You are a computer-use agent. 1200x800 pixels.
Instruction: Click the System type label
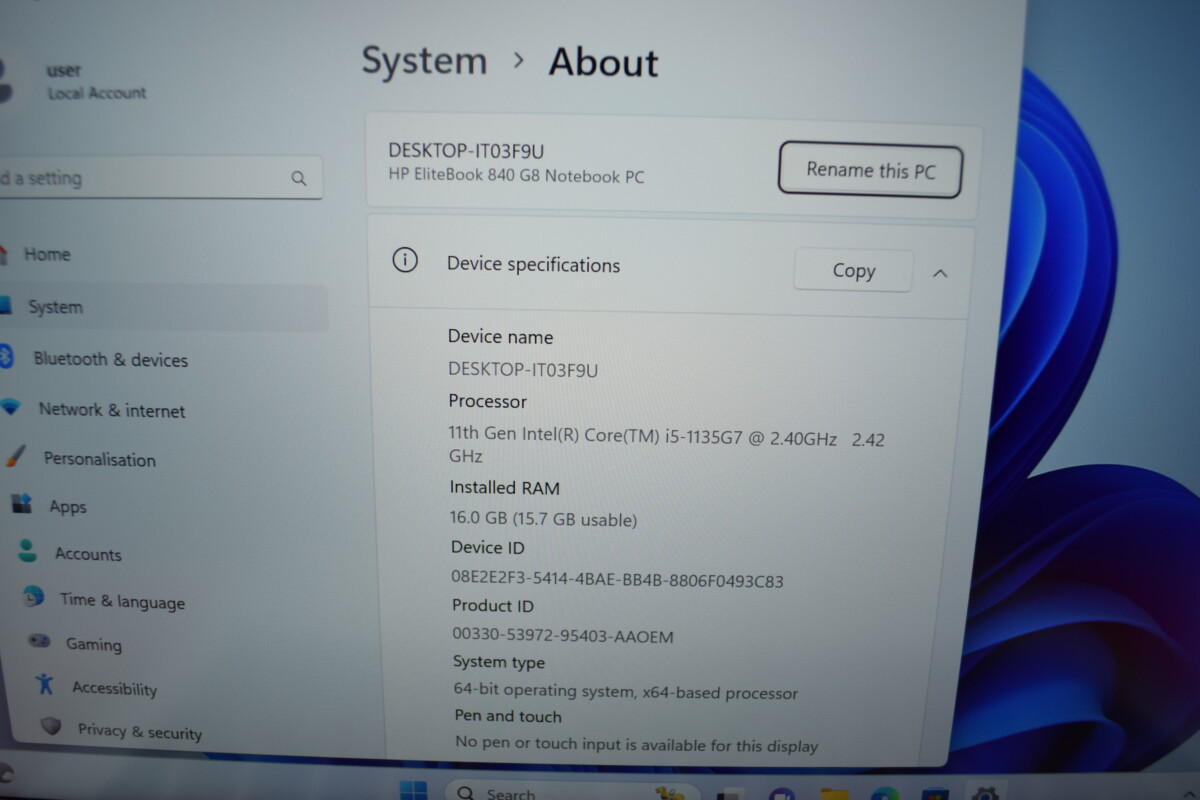tap(499, 662)
